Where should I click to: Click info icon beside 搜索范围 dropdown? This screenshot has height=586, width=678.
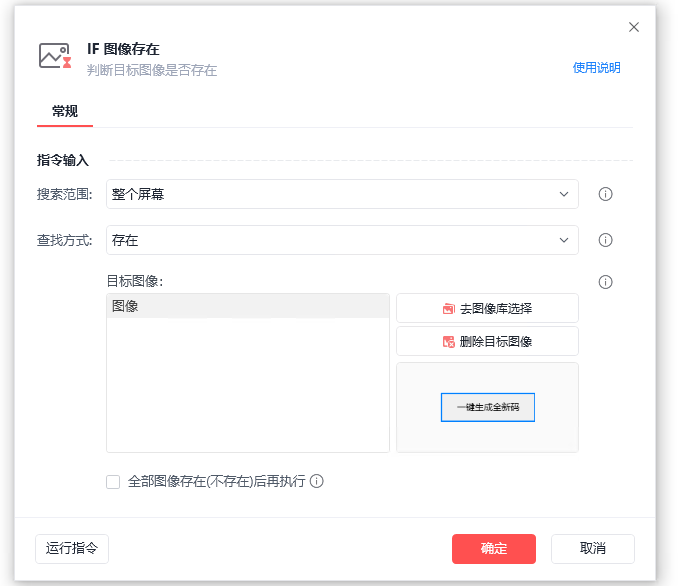[605, 194]
